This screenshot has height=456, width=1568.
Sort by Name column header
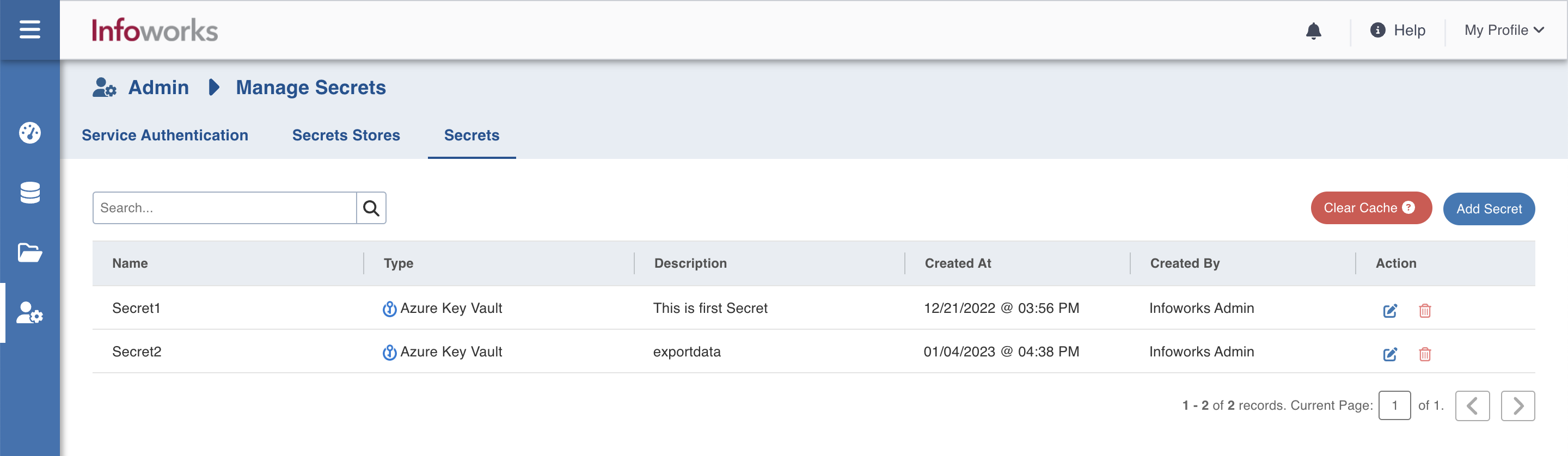[130, 263]
